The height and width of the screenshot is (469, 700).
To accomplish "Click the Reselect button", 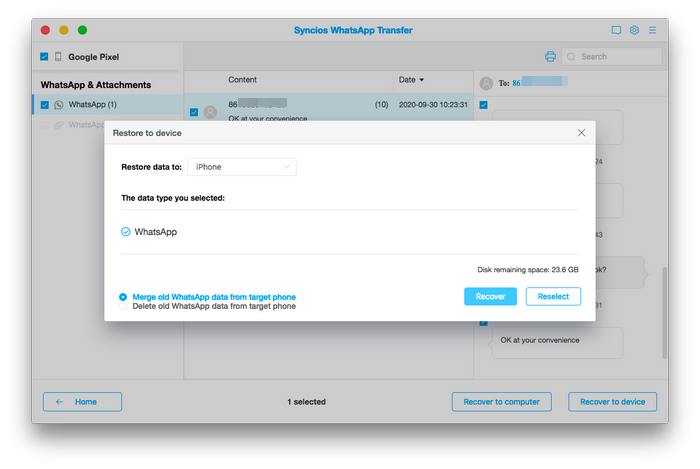I will [553, 296].
